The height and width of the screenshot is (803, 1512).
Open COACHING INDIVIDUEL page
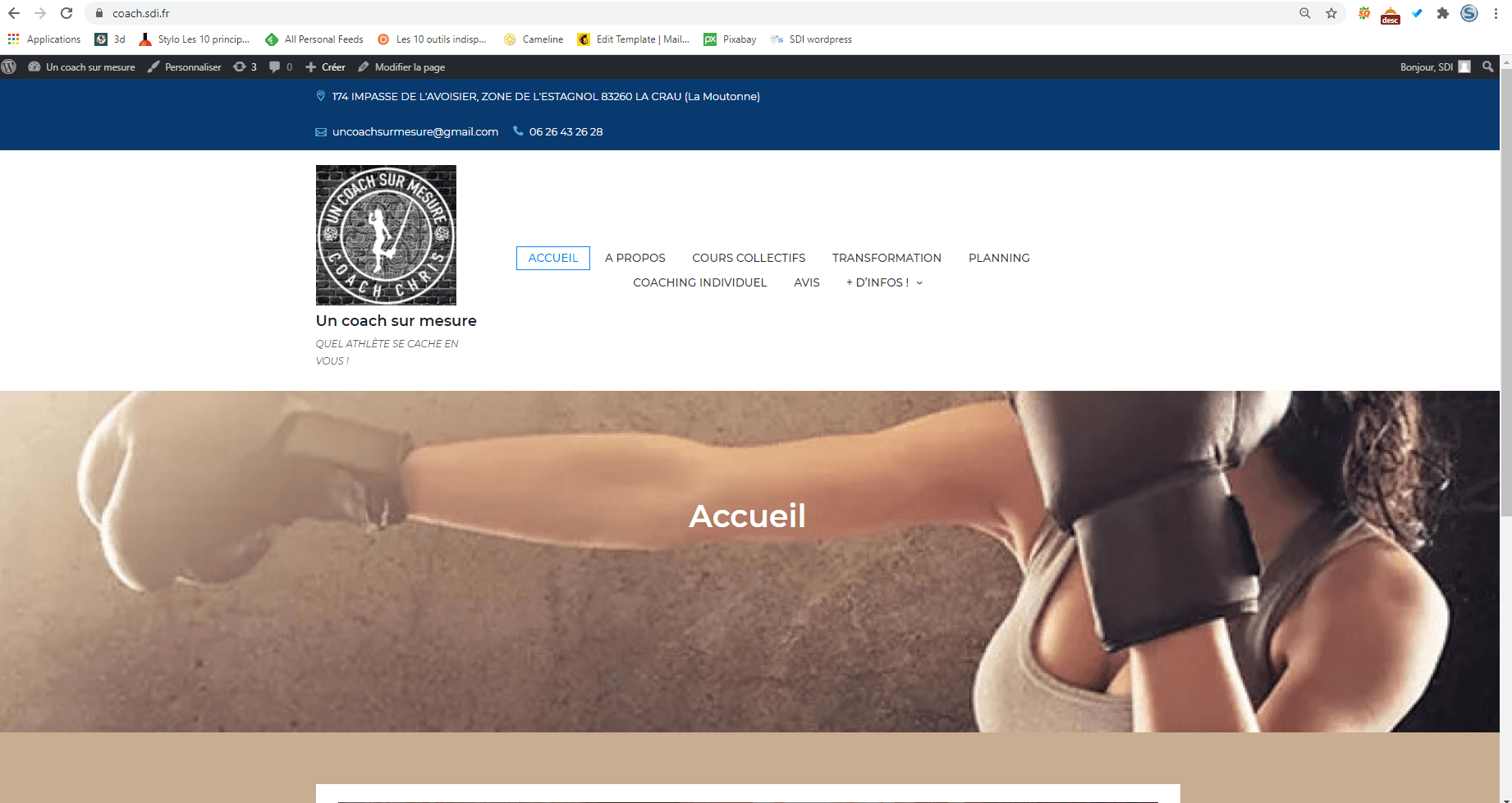coord(700,282)
